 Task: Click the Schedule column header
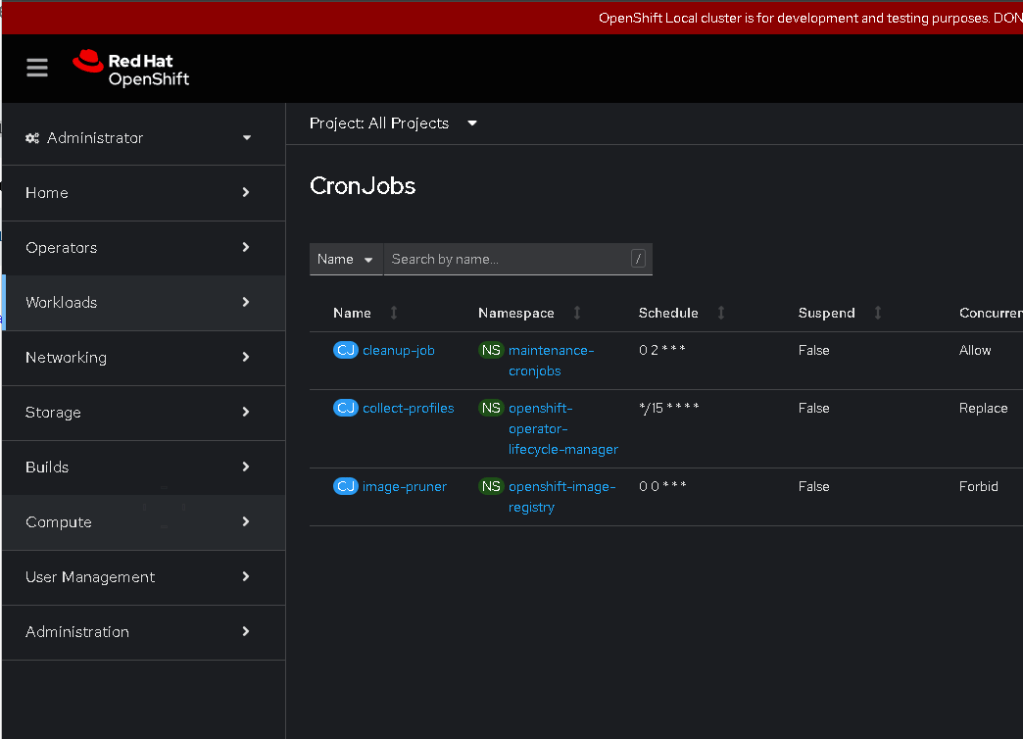click(x=668, y=313)
